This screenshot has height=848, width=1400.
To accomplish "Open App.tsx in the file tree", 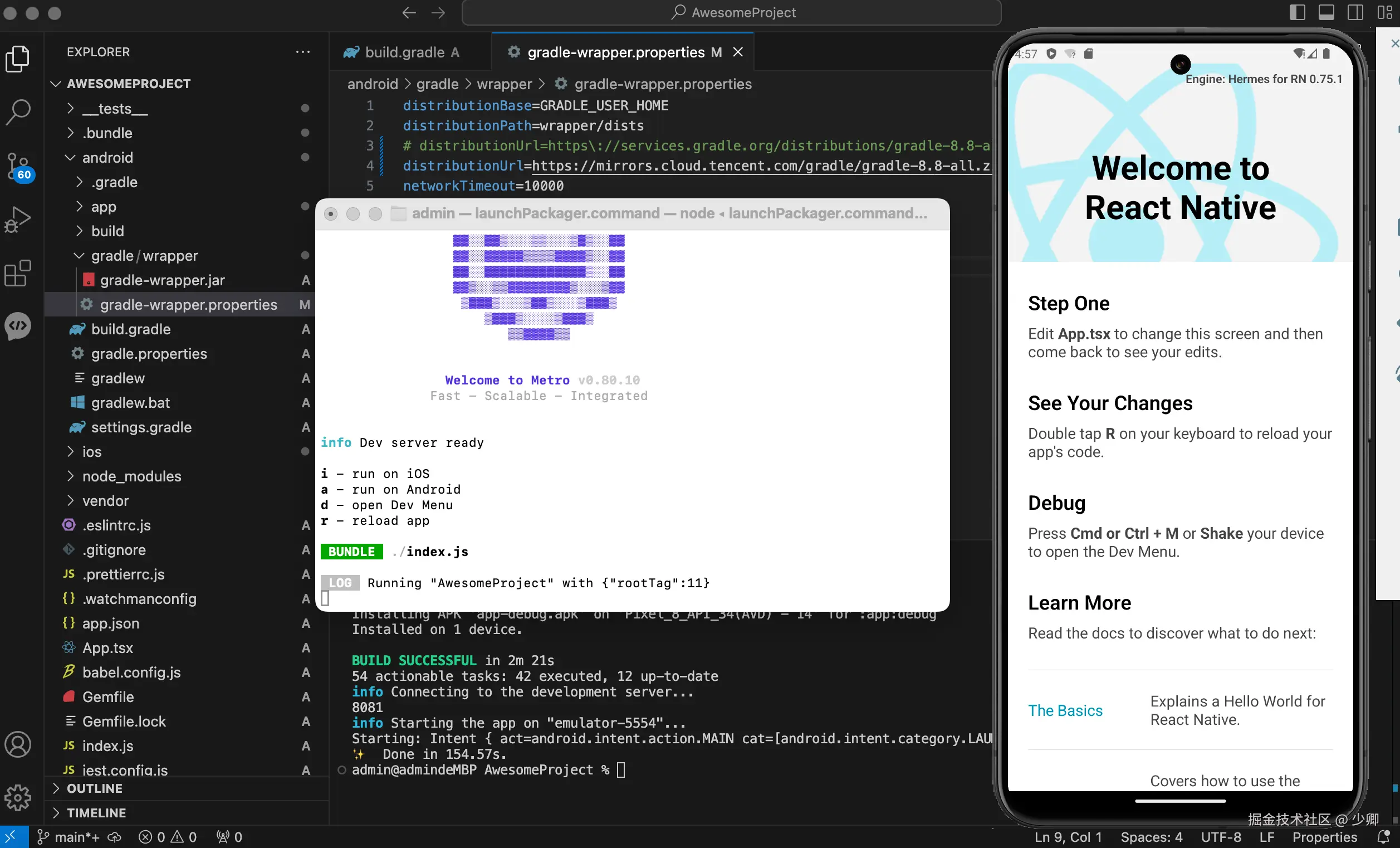I will pyautogui.click(x=107, y=647).
